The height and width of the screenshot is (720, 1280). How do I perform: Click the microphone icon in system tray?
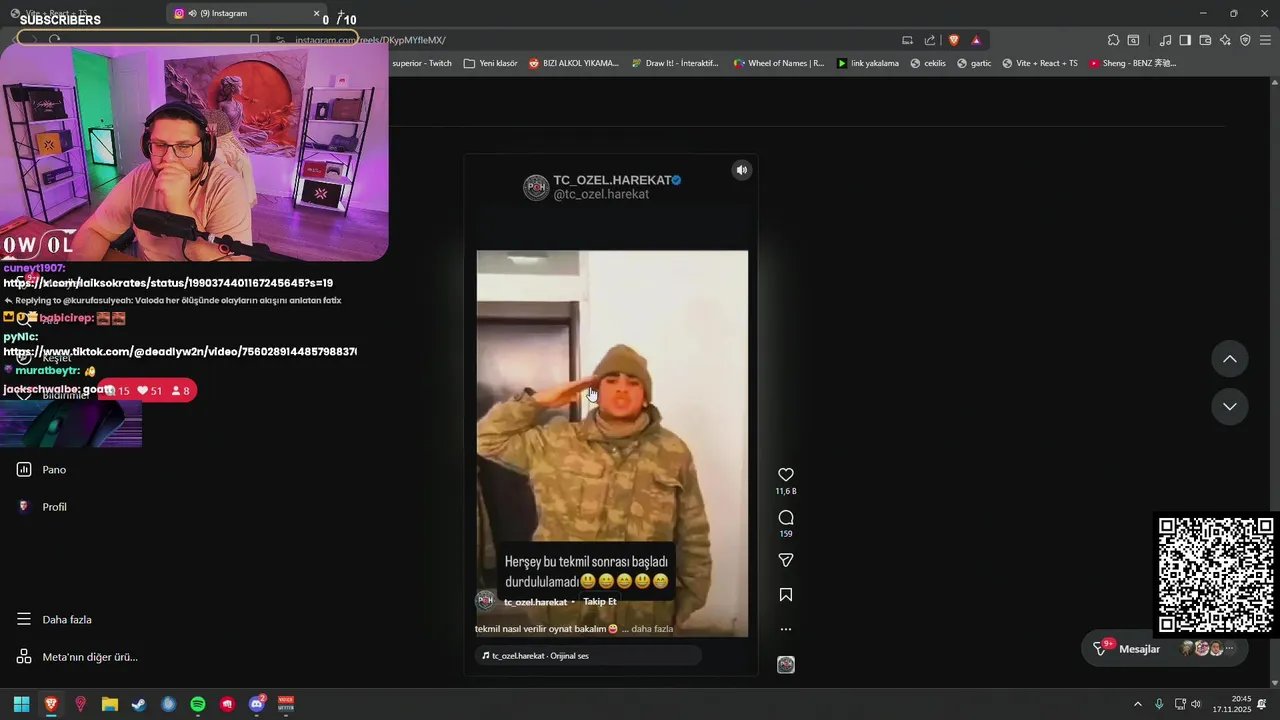[x=1159, y=704]
